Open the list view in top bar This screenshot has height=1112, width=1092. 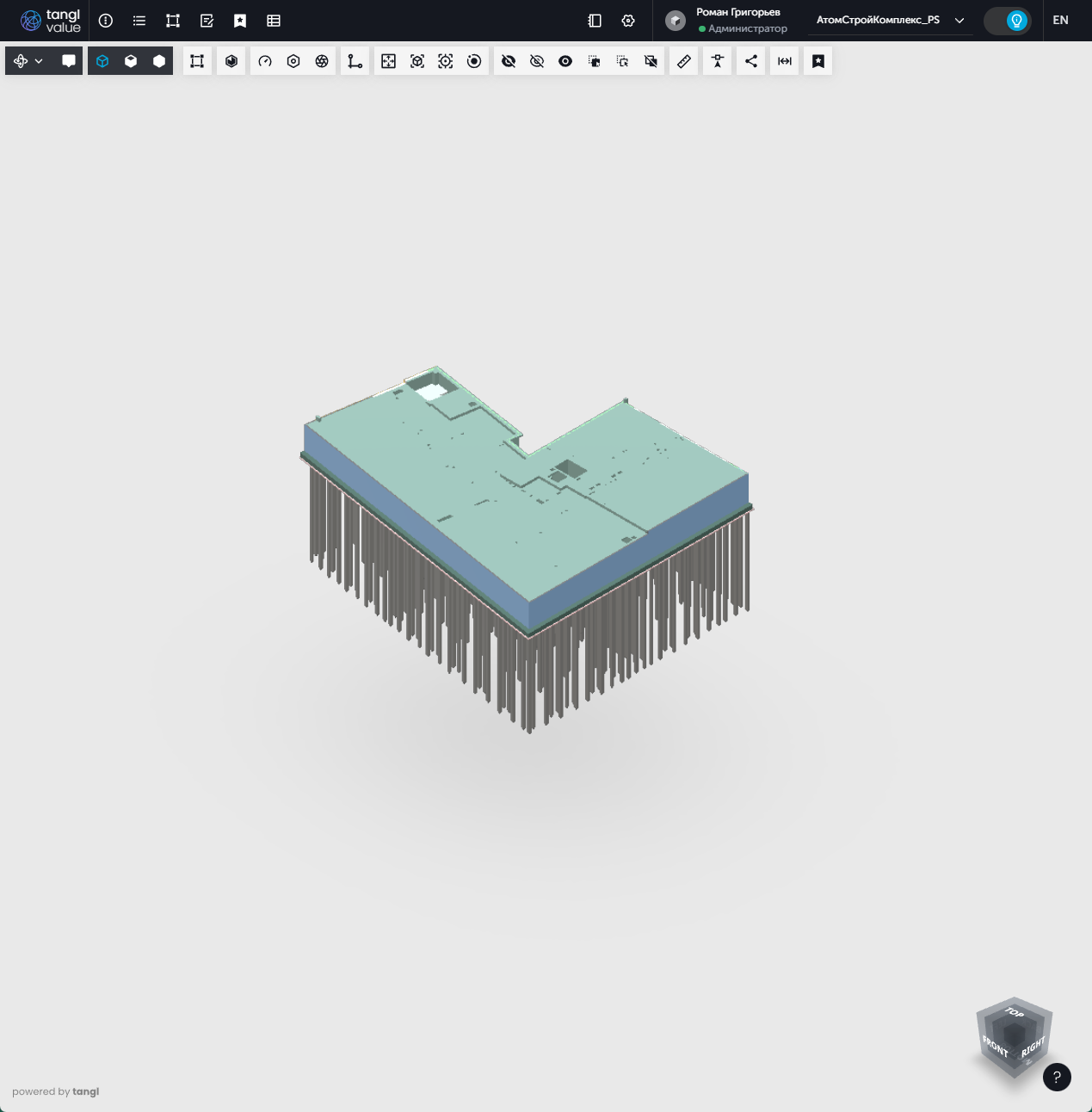tap(139, 21)
